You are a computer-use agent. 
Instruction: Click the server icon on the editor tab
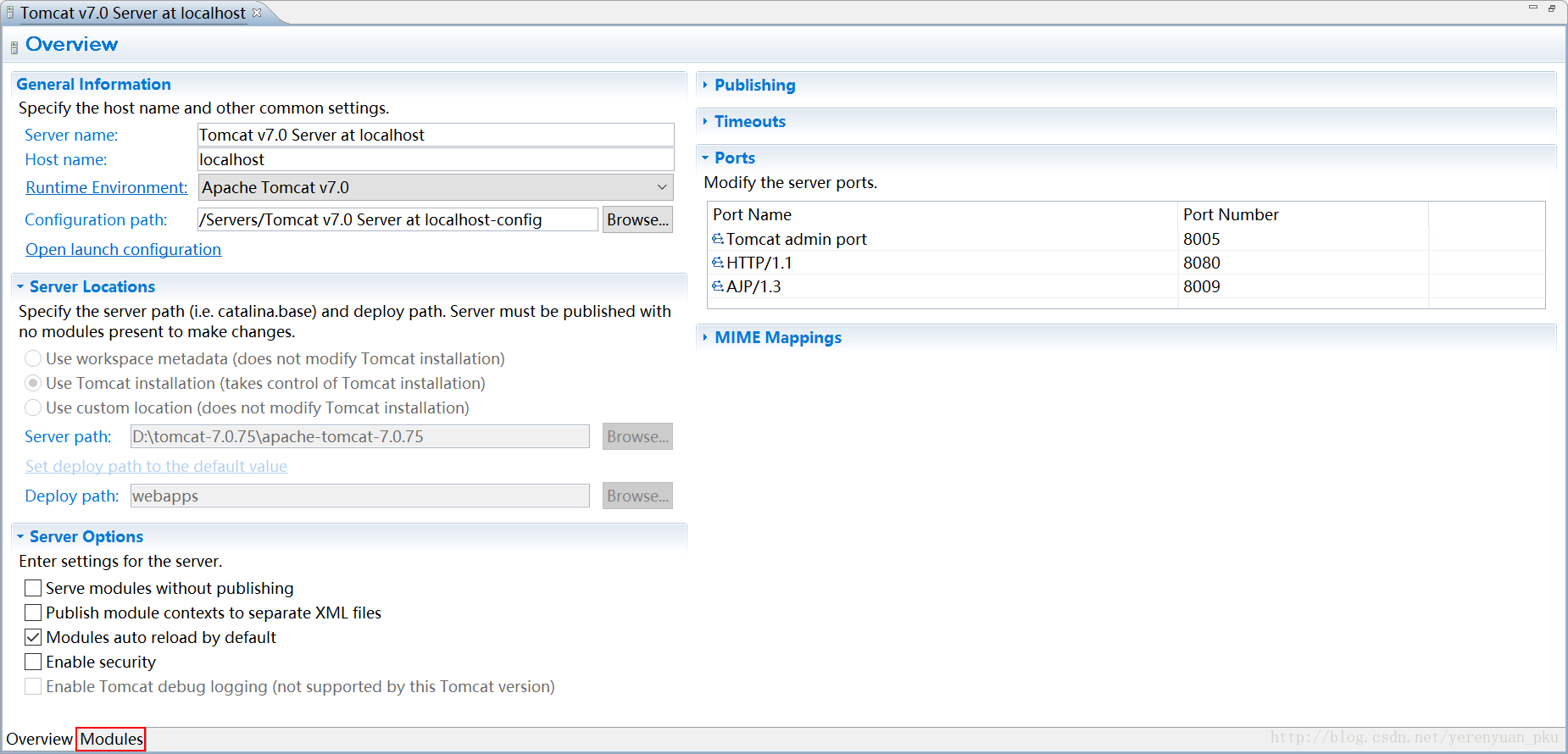tap(10, 13)
